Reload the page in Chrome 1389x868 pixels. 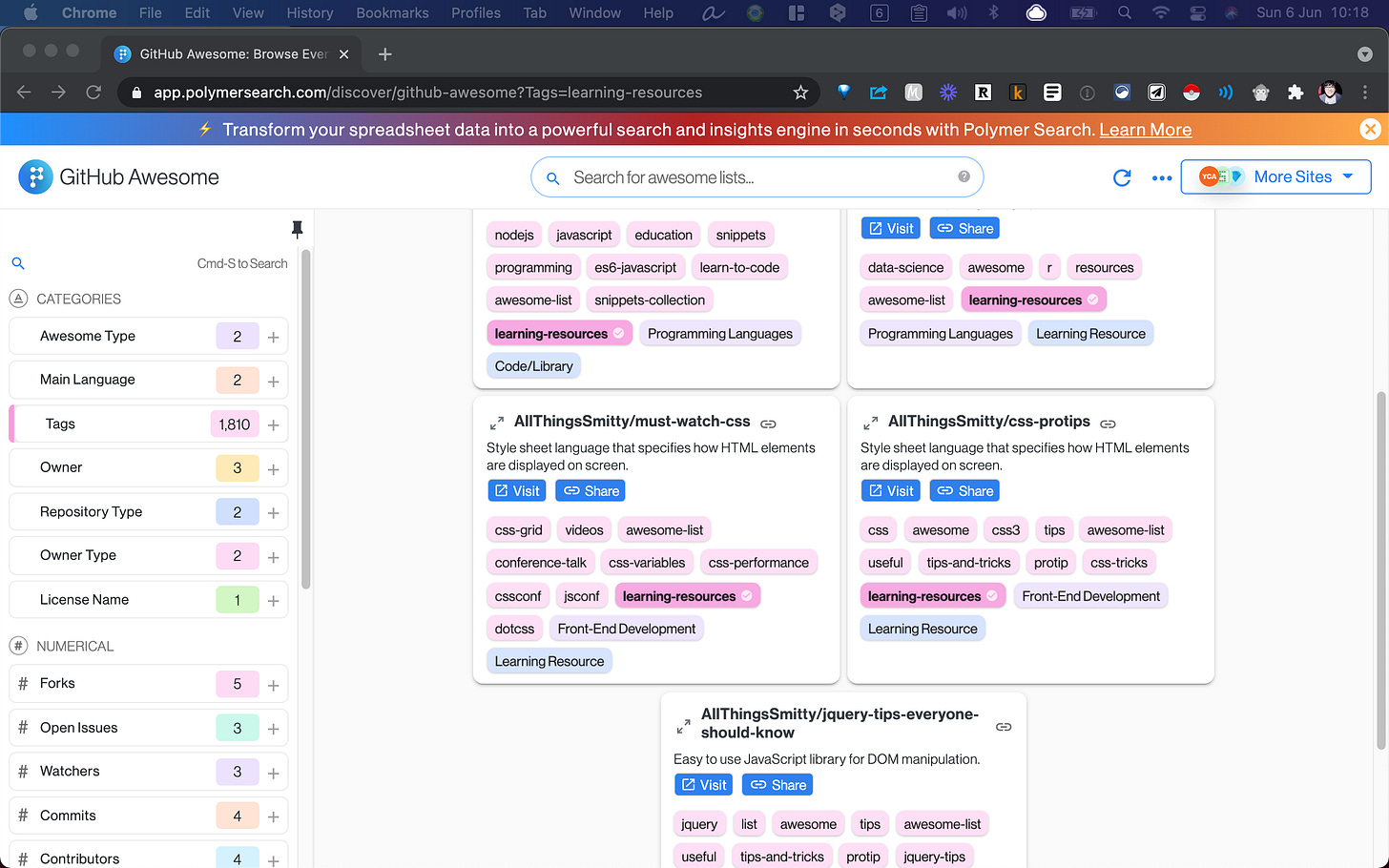(93, 93)
